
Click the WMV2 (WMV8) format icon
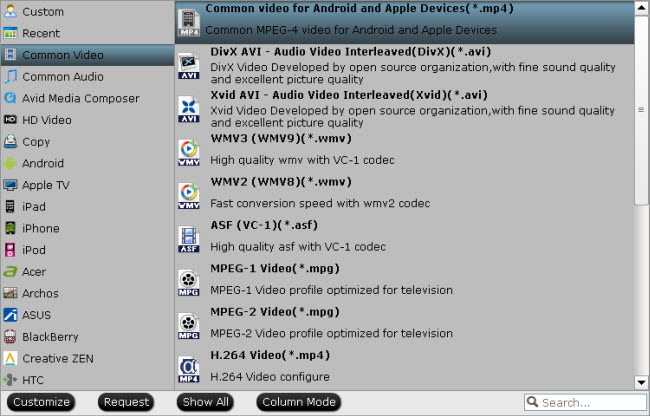tap(189, 196)
